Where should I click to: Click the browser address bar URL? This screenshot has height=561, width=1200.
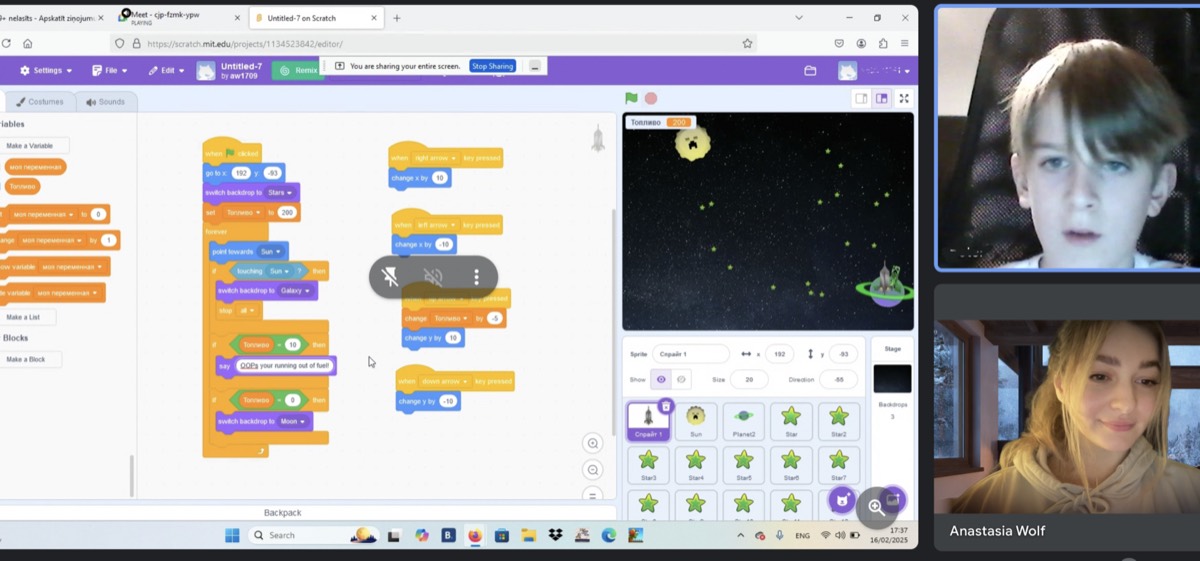pyautogui.click(x=245, y=43)
